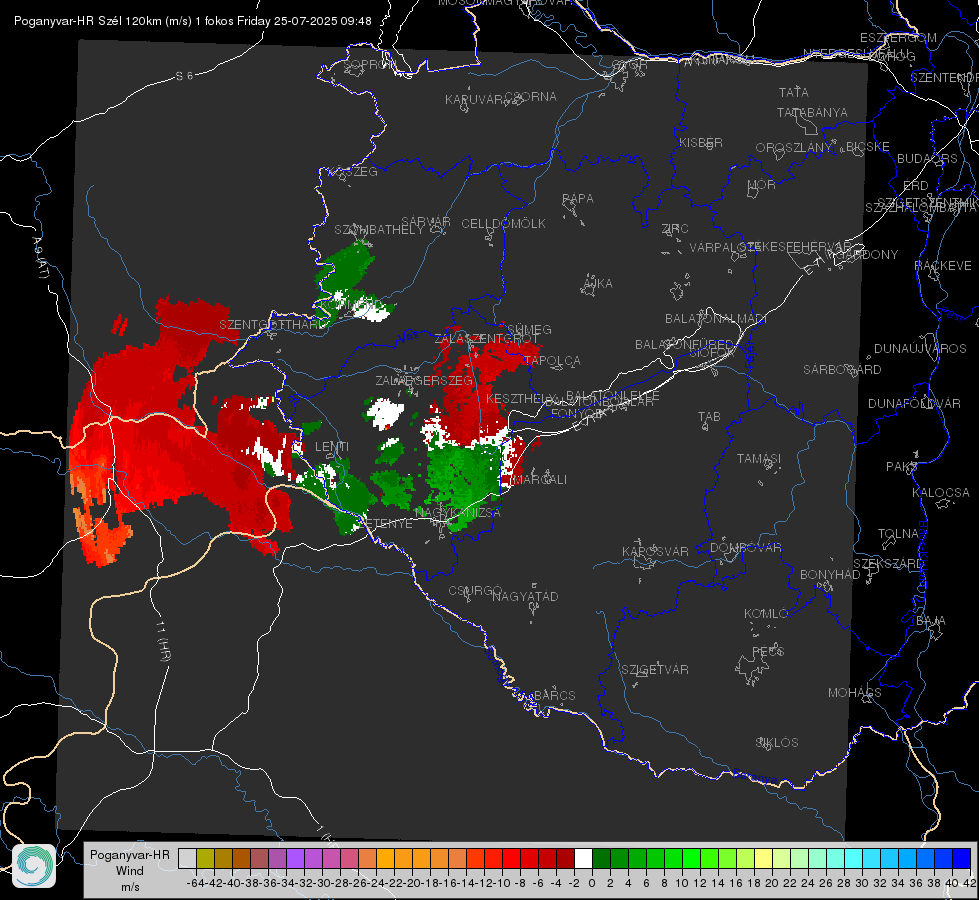Click the KISBER city label
The height and width of the screenshot is (900, 979).
pos(701,142)
